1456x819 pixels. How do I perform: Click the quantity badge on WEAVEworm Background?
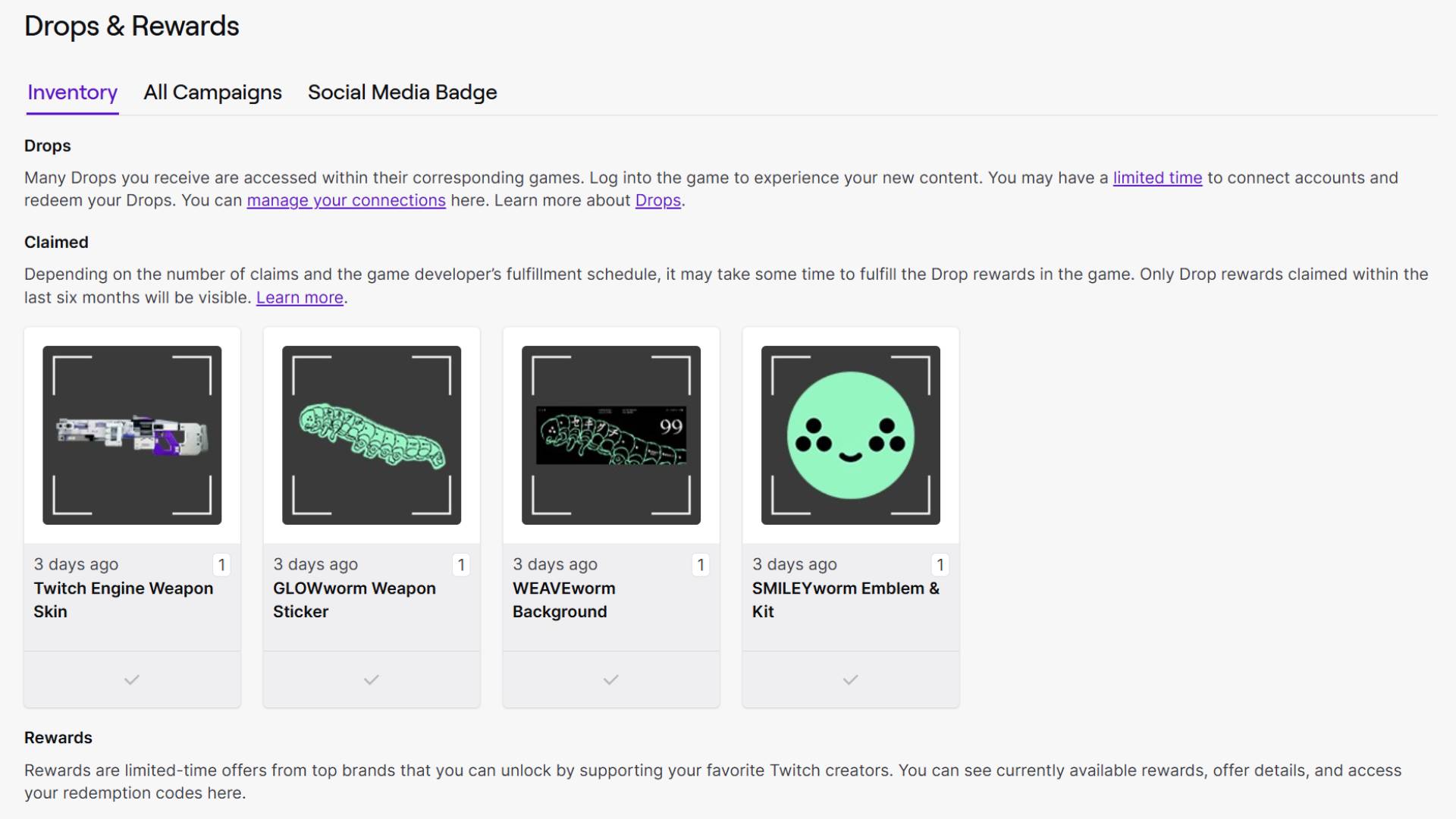701,564
